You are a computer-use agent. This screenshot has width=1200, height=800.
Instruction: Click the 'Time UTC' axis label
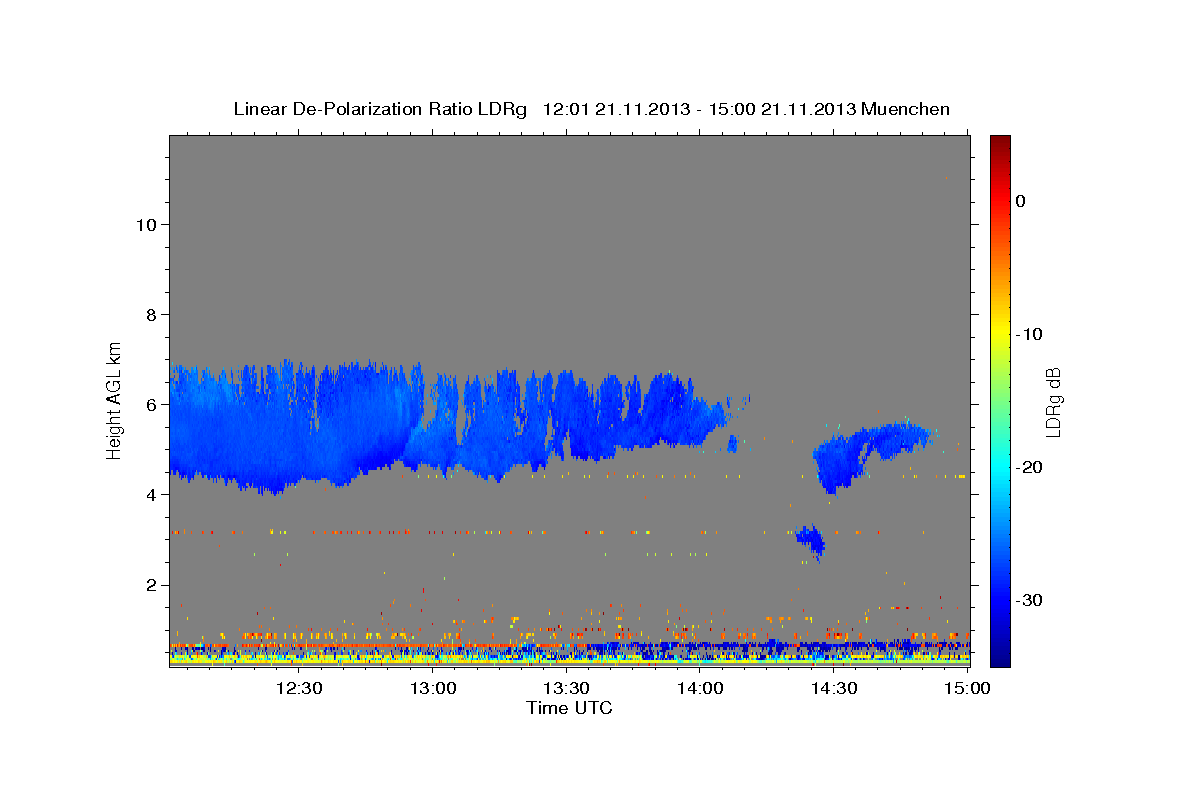(569, 708)
